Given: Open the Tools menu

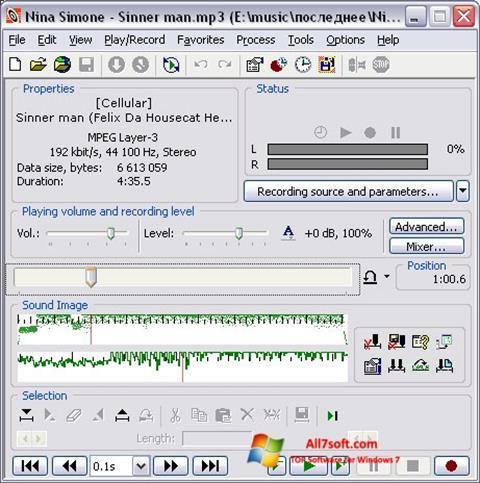Looking at the screenshot, I should [301, 40].
